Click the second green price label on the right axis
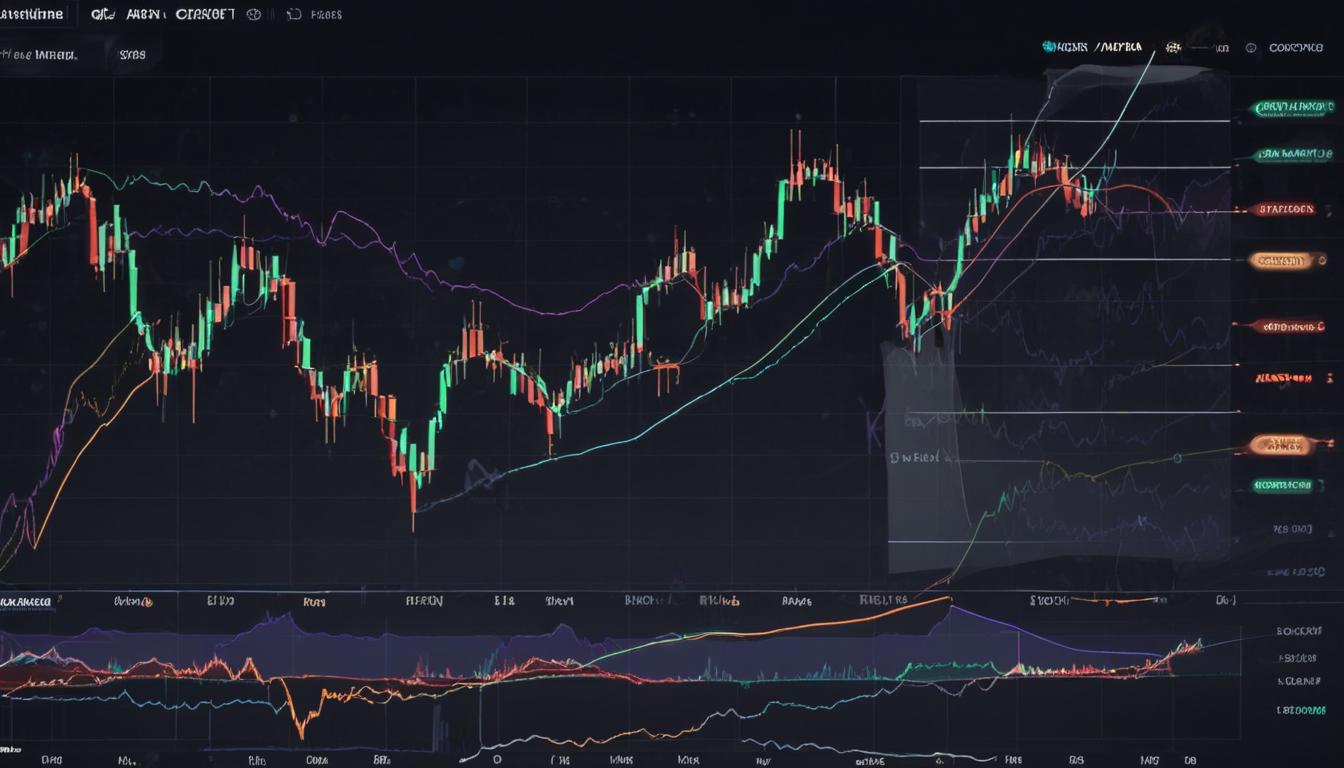This screenshot has width=1344, height=768. [1294, 155]
